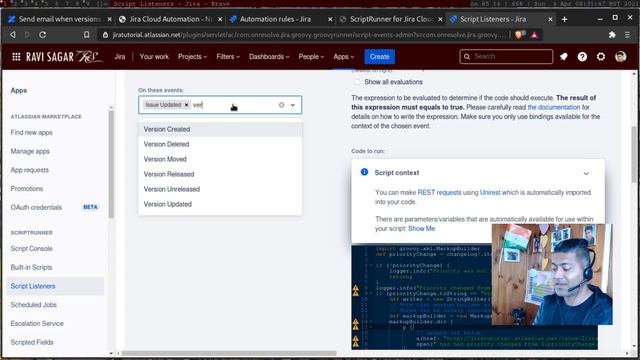
Task: Click the Script context info icon
Action: point(364,172)
